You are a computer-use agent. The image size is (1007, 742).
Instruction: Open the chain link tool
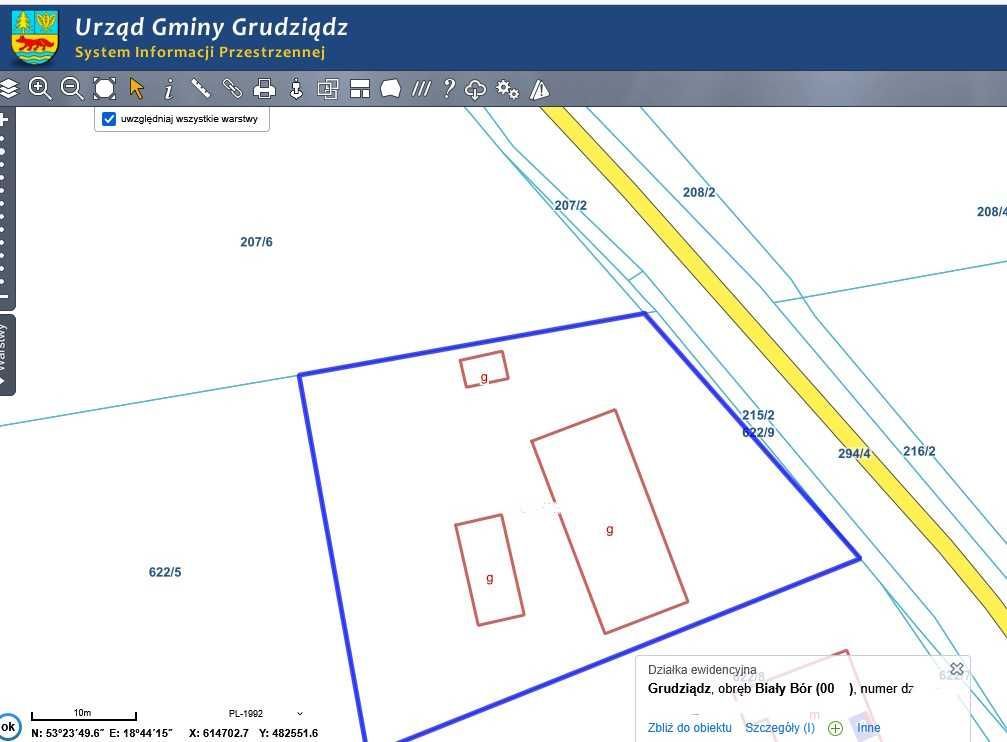[232, 88]
